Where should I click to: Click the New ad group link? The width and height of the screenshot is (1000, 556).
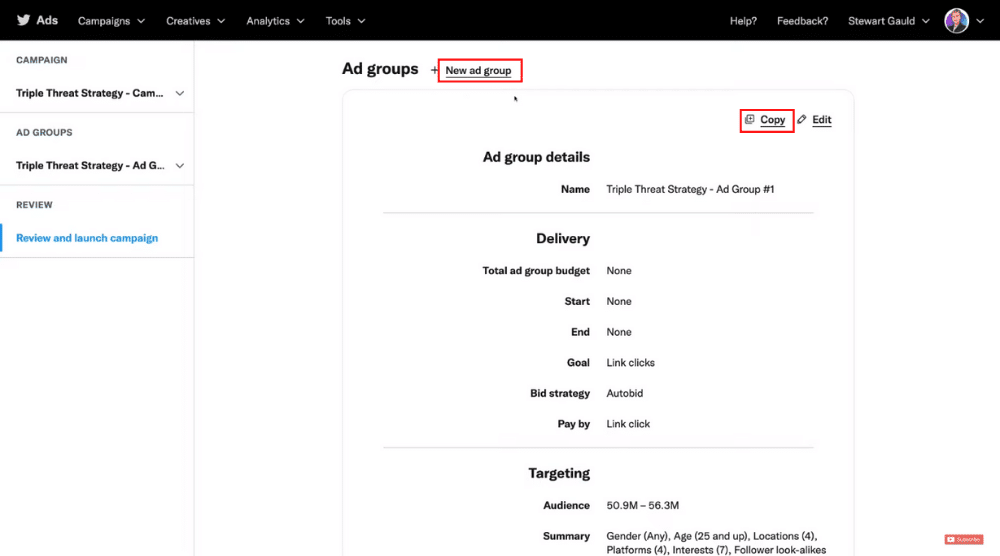(x=478, y=71)
